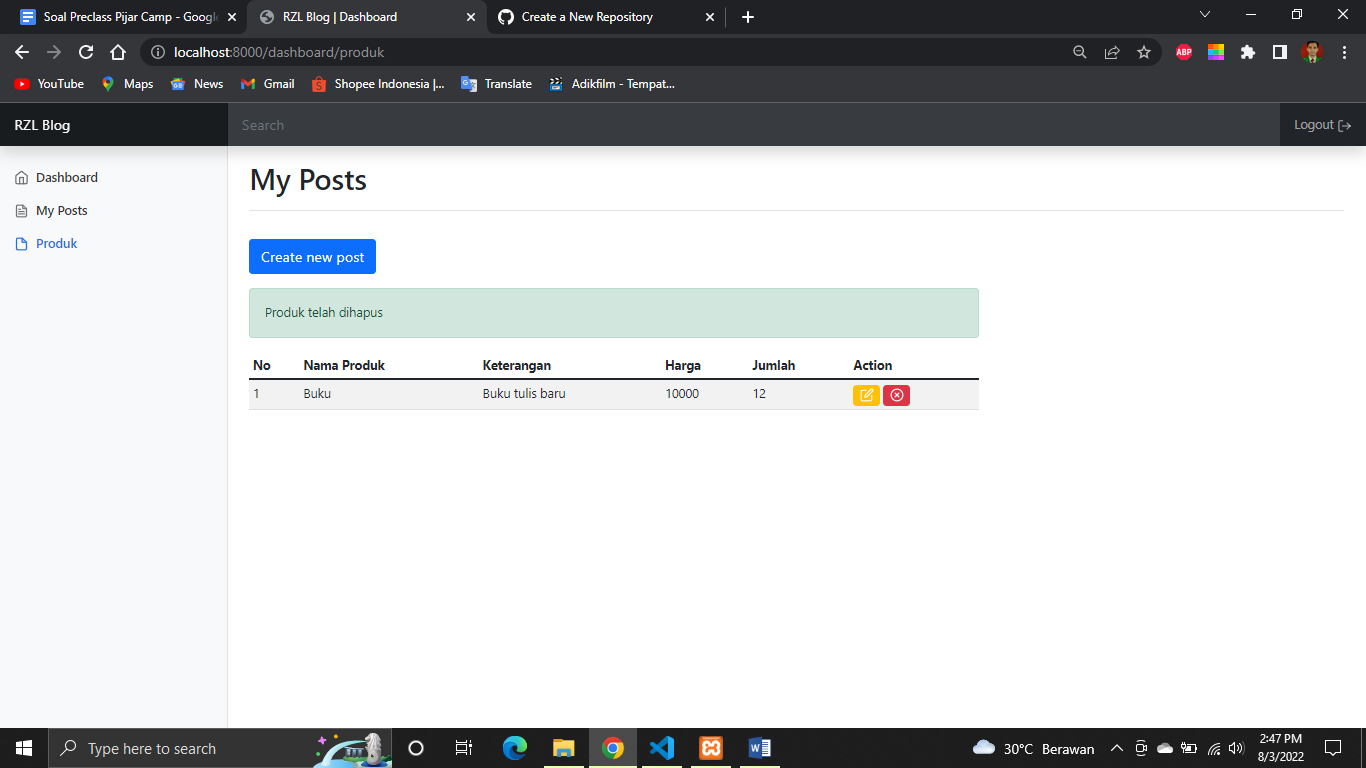The width and height of the screenshot is (1366, 768).
Task: Launch XAMPP from the taskbar
Action: [x=710, y=748]
